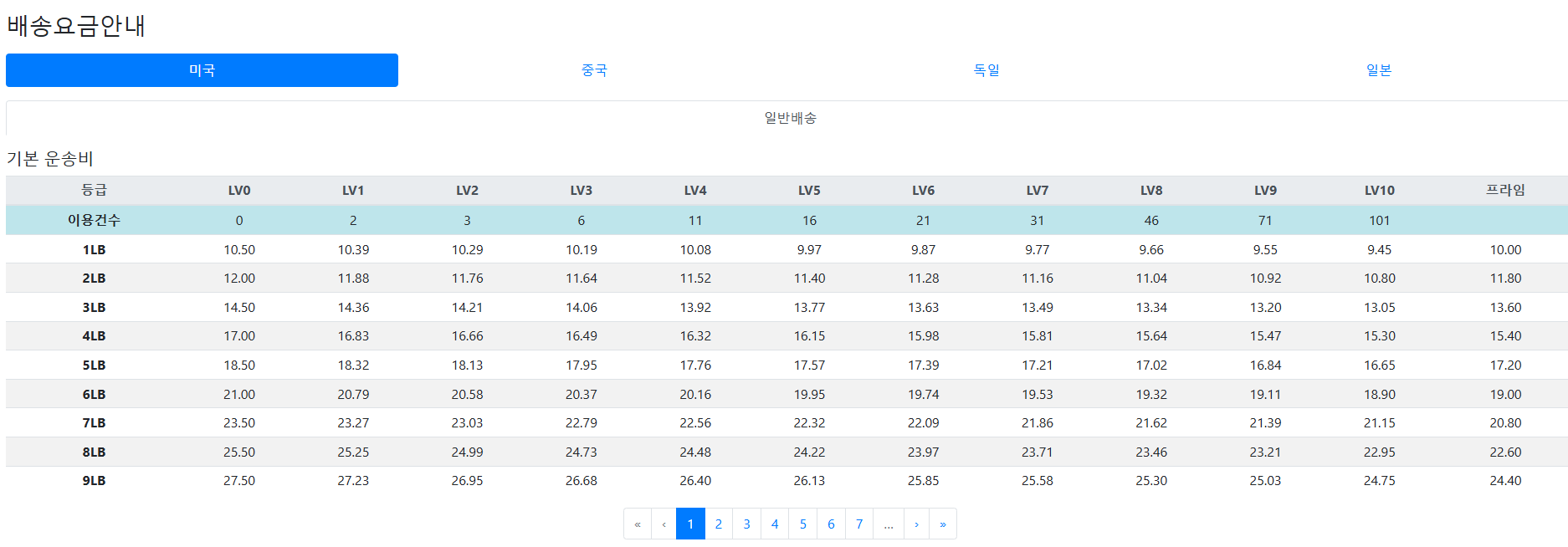
Task: Go to previous page with ‹ arrow
Action: pyautogui.click(x=664, y=524)
